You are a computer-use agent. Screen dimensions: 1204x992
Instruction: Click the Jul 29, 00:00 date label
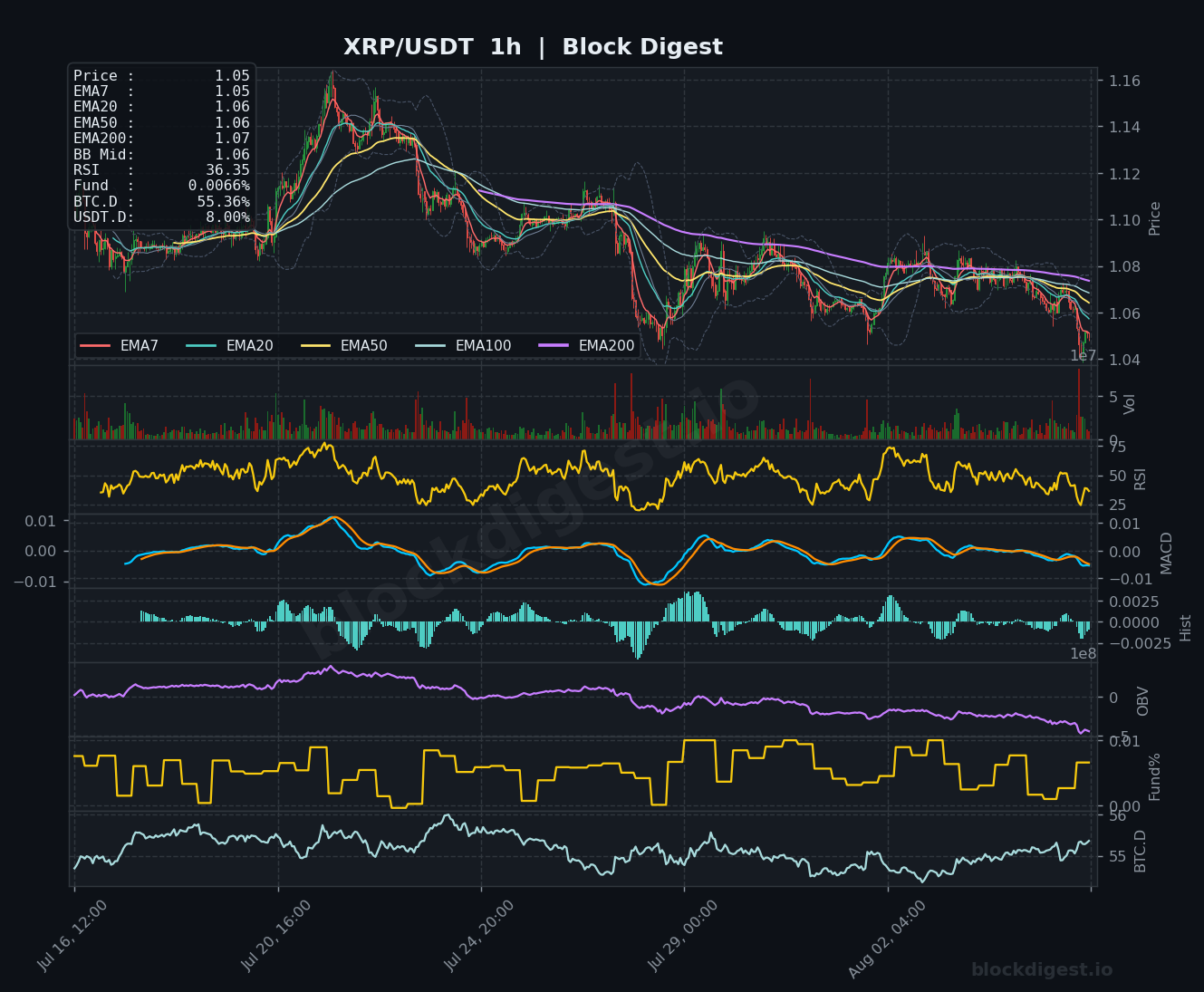click(683, 936)
